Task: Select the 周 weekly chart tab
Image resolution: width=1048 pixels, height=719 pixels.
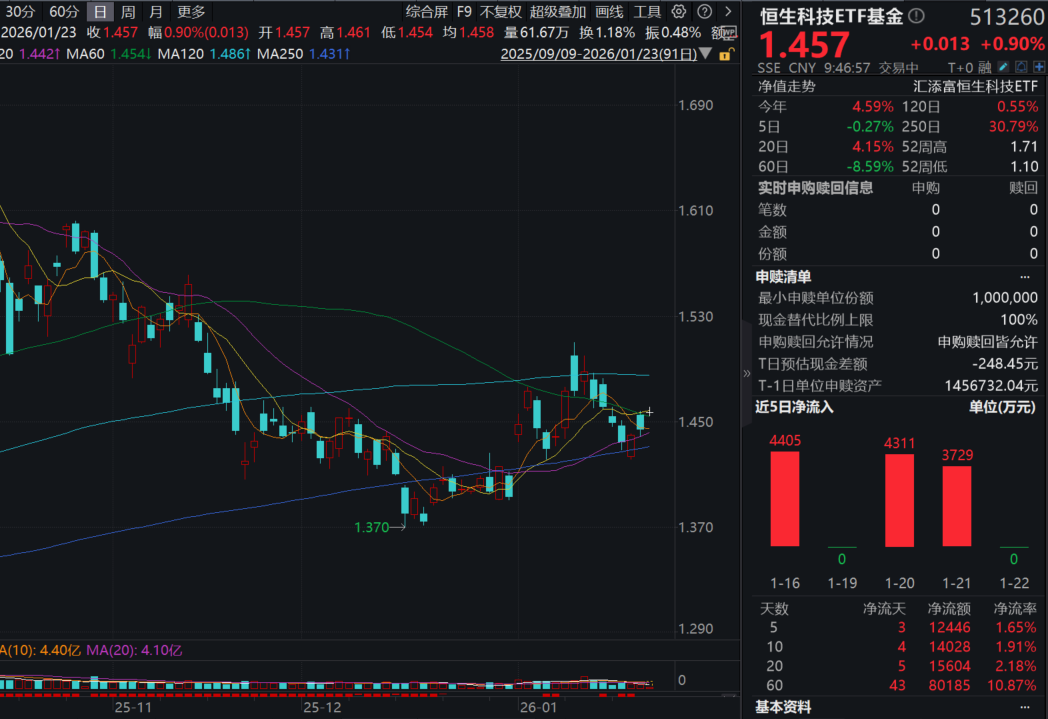Action: click(128, 12)
